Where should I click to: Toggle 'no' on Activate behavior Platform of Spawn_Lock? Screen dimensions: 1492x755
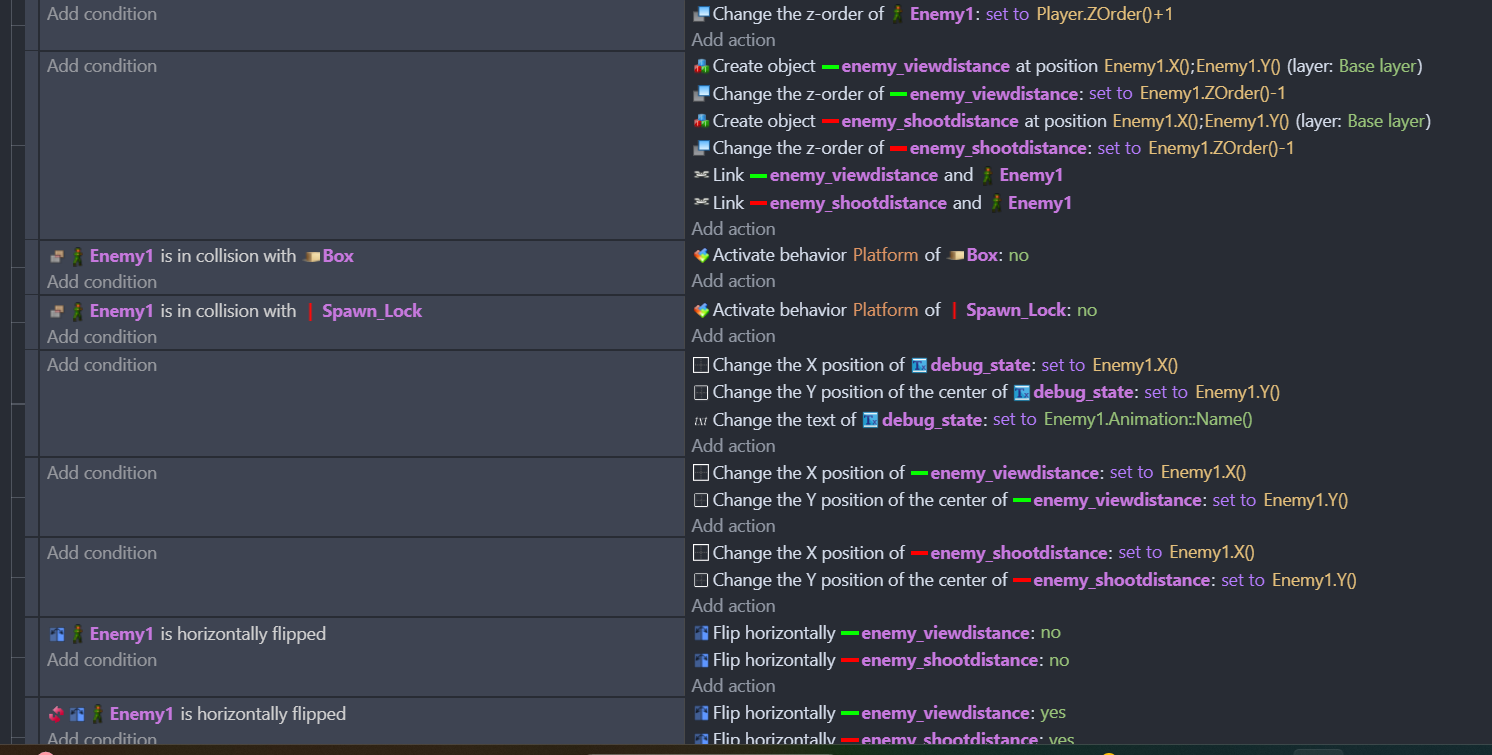tap(1086, 310)
